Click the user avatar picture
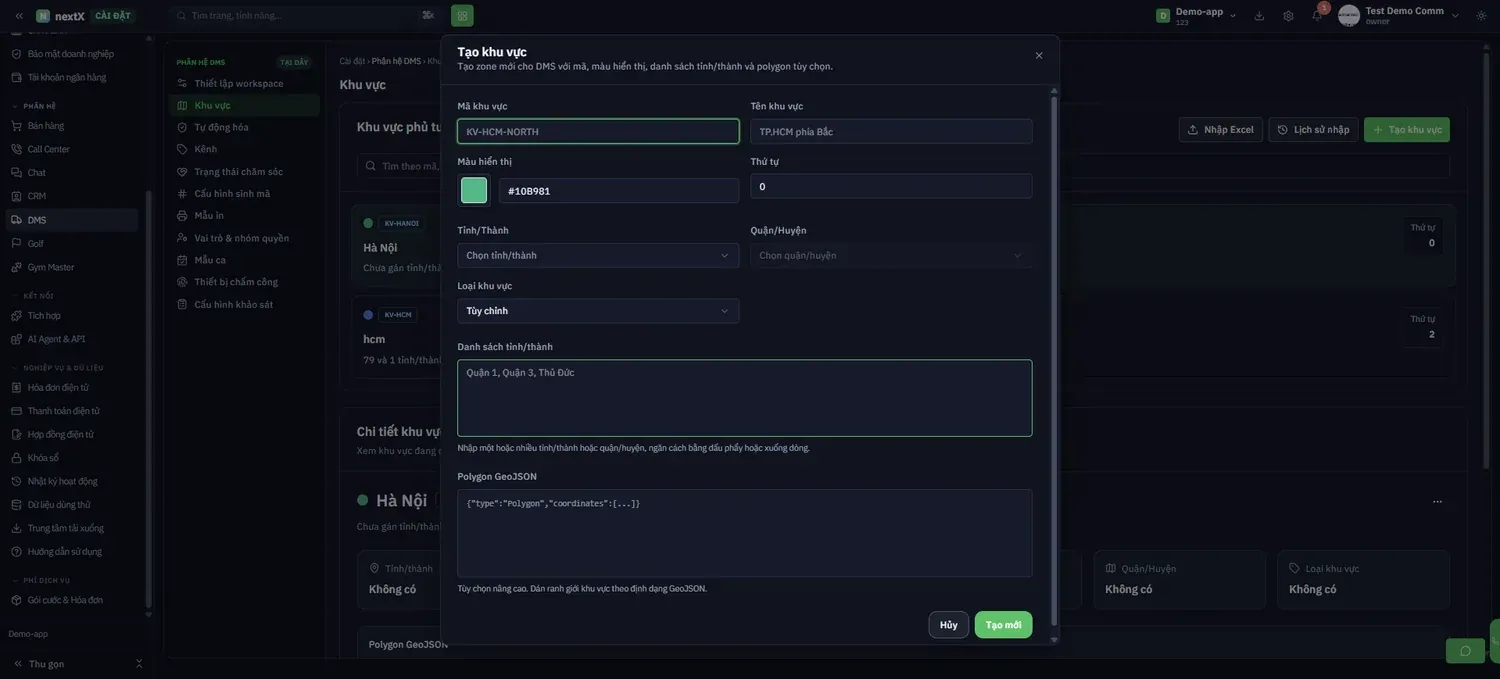The height and width of the screenshot is (679, 1500). [1349, 15]
